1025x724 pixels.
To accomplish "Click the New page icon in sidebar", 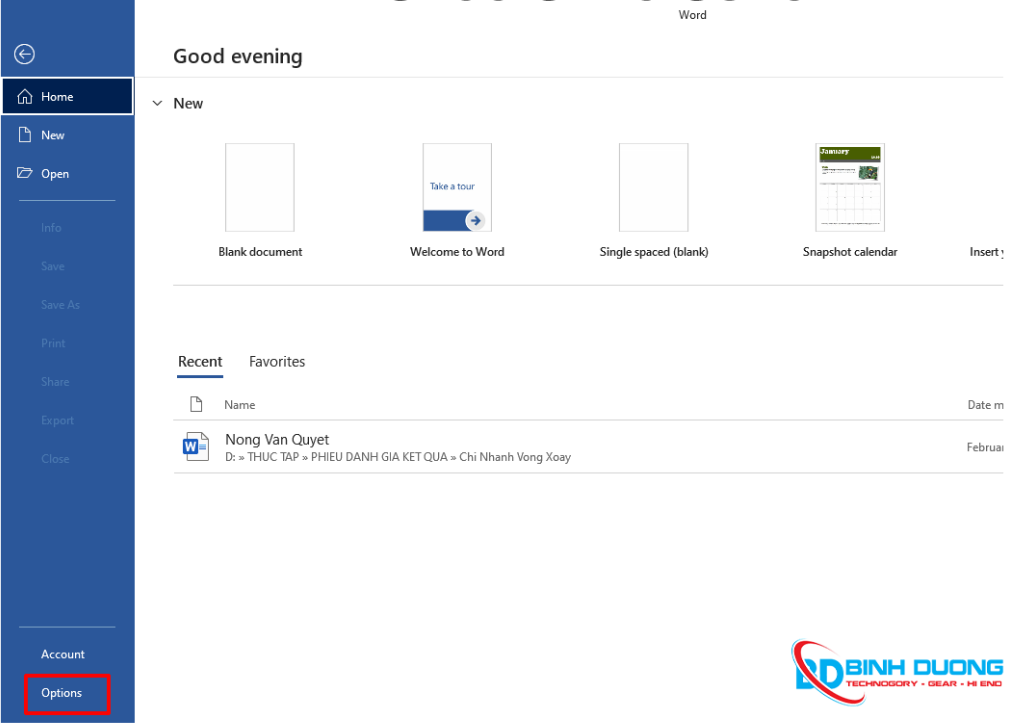I will 25,135.
